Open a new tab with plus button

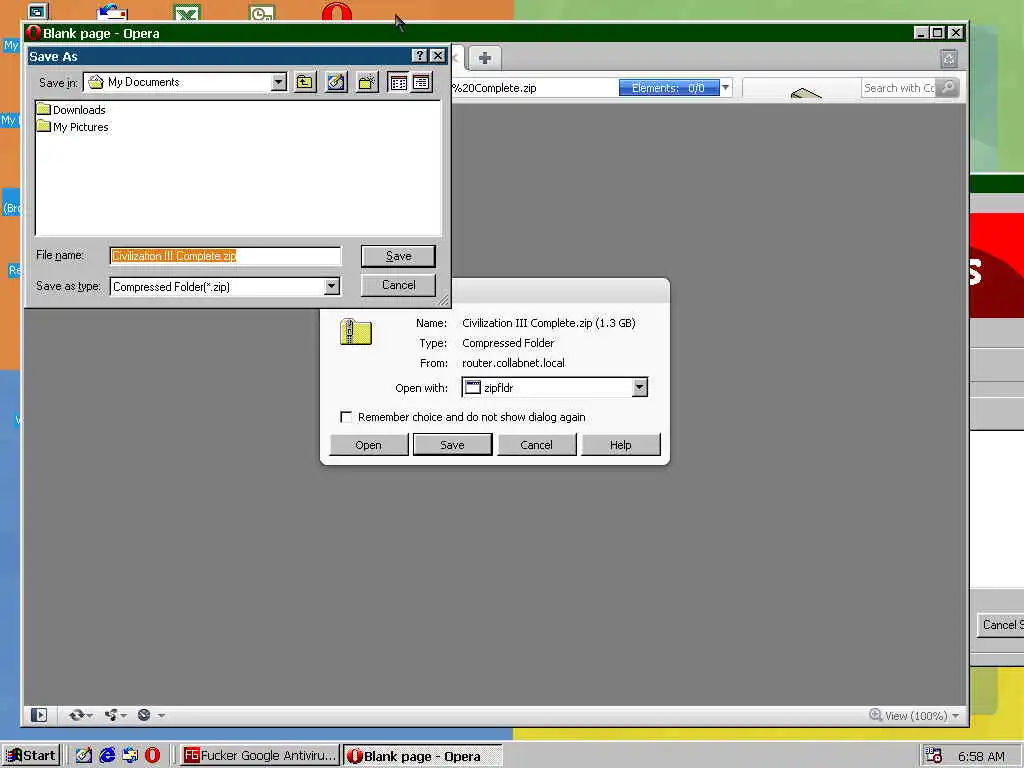[x=485, y=58]
